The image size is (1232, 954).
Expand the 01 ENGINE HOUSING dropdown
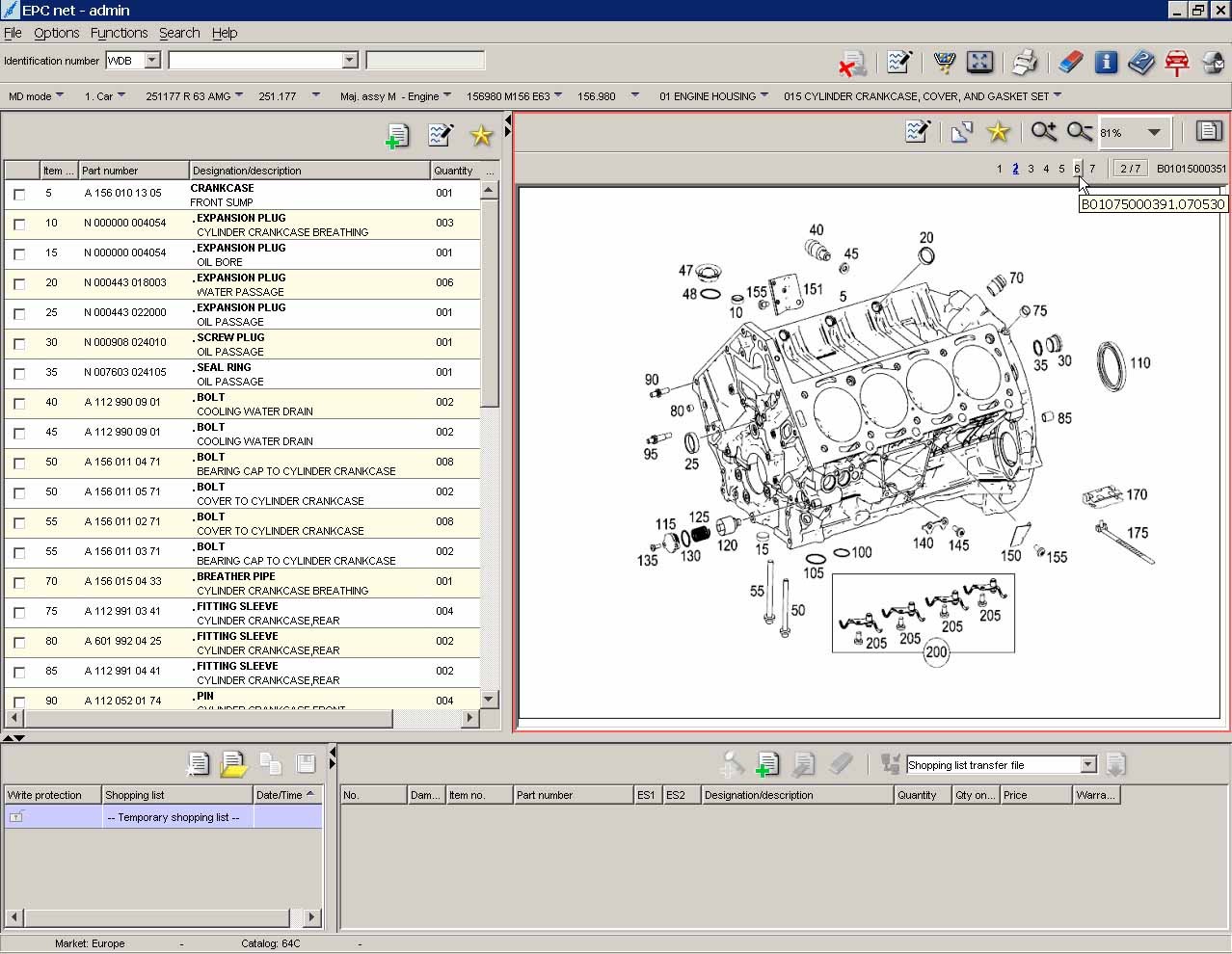[764, 95]
